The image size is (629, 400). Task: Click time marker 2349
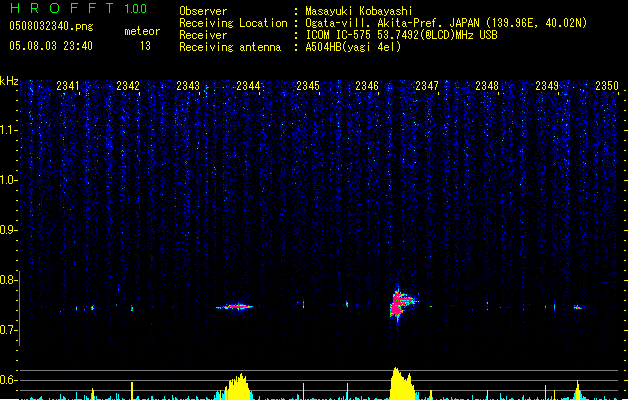[547, 85]
